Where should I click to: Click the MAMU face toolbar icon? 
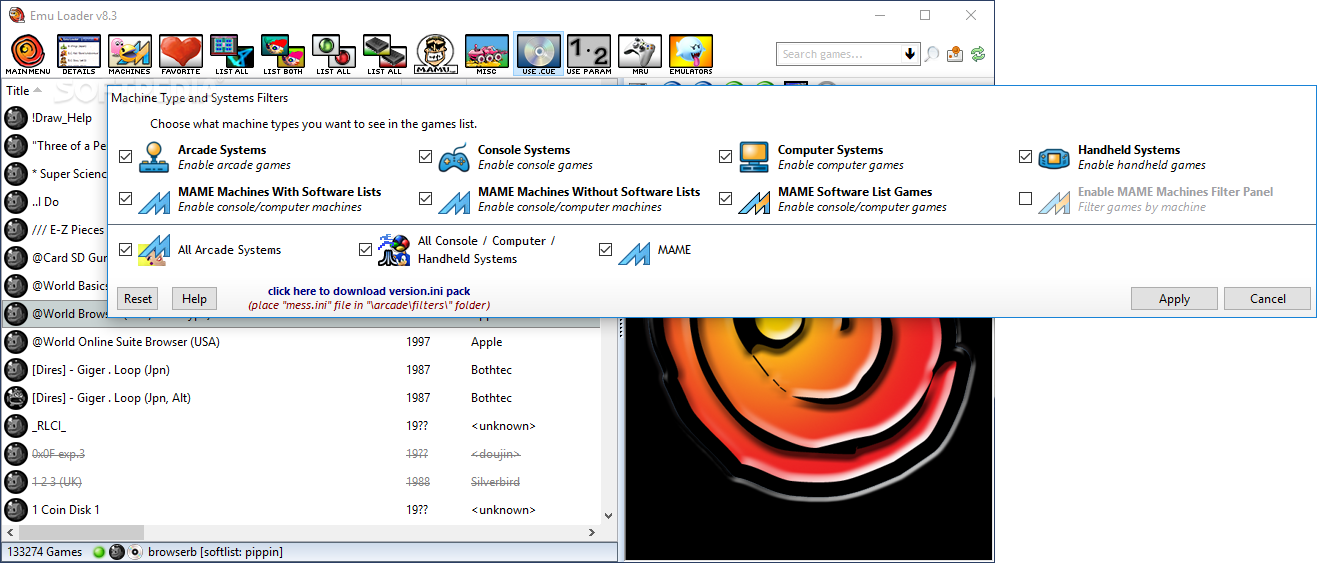point(436,55)
